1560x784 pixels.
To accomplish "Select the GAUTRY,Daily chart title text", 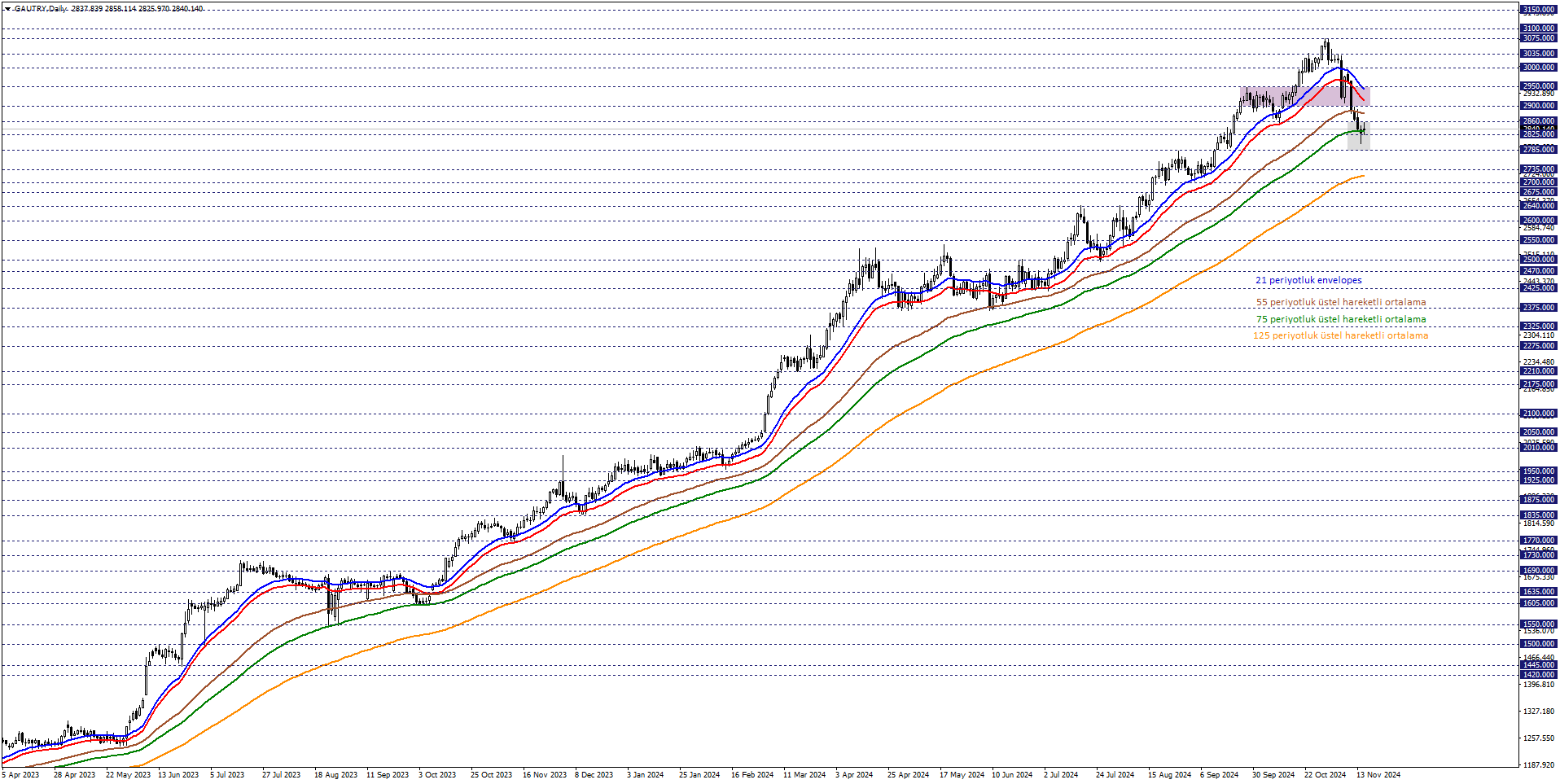I will click(41, 9).
